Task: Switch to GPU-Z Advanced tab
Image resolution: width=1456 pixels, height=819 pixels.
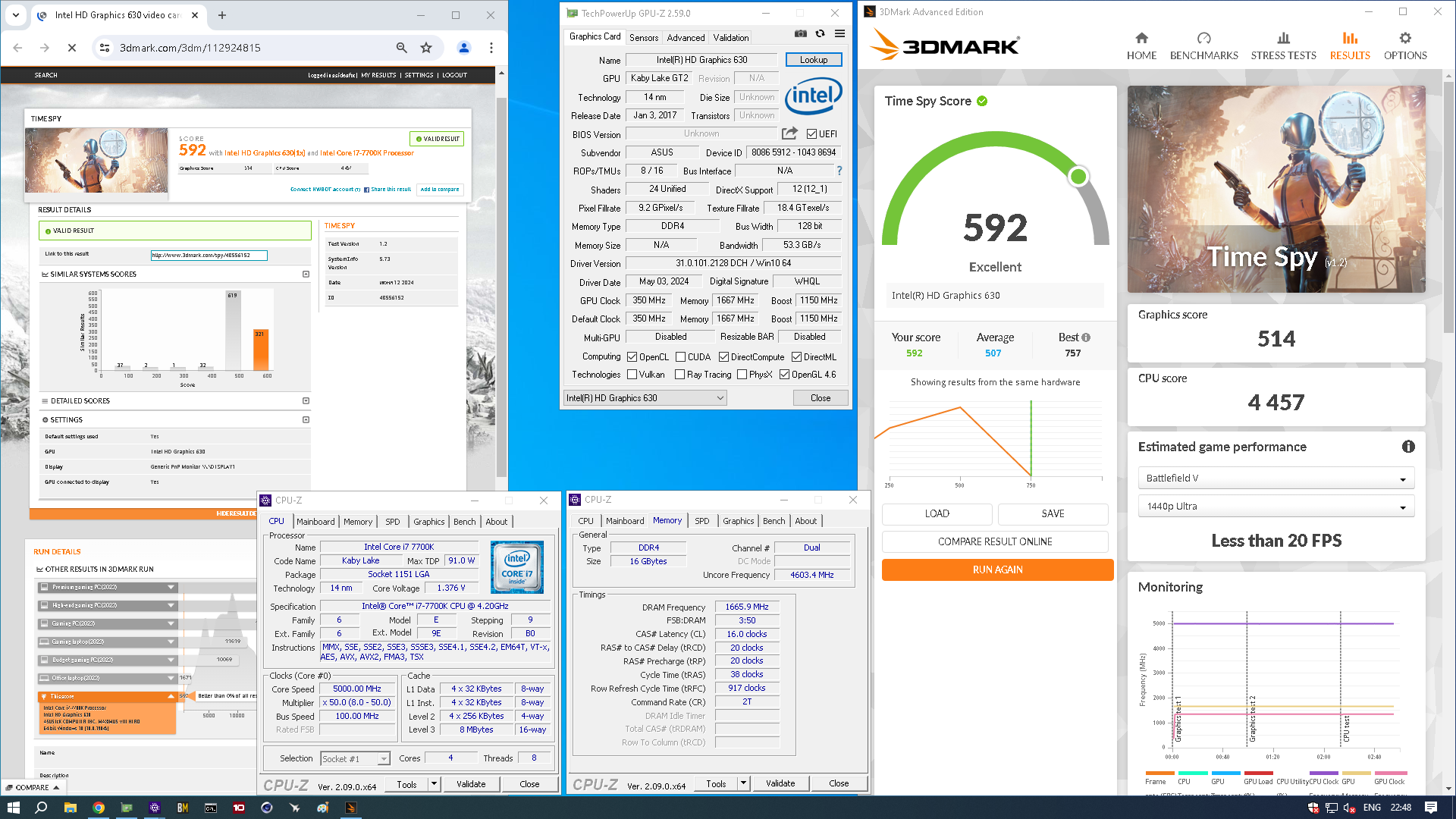Action: 686,37
